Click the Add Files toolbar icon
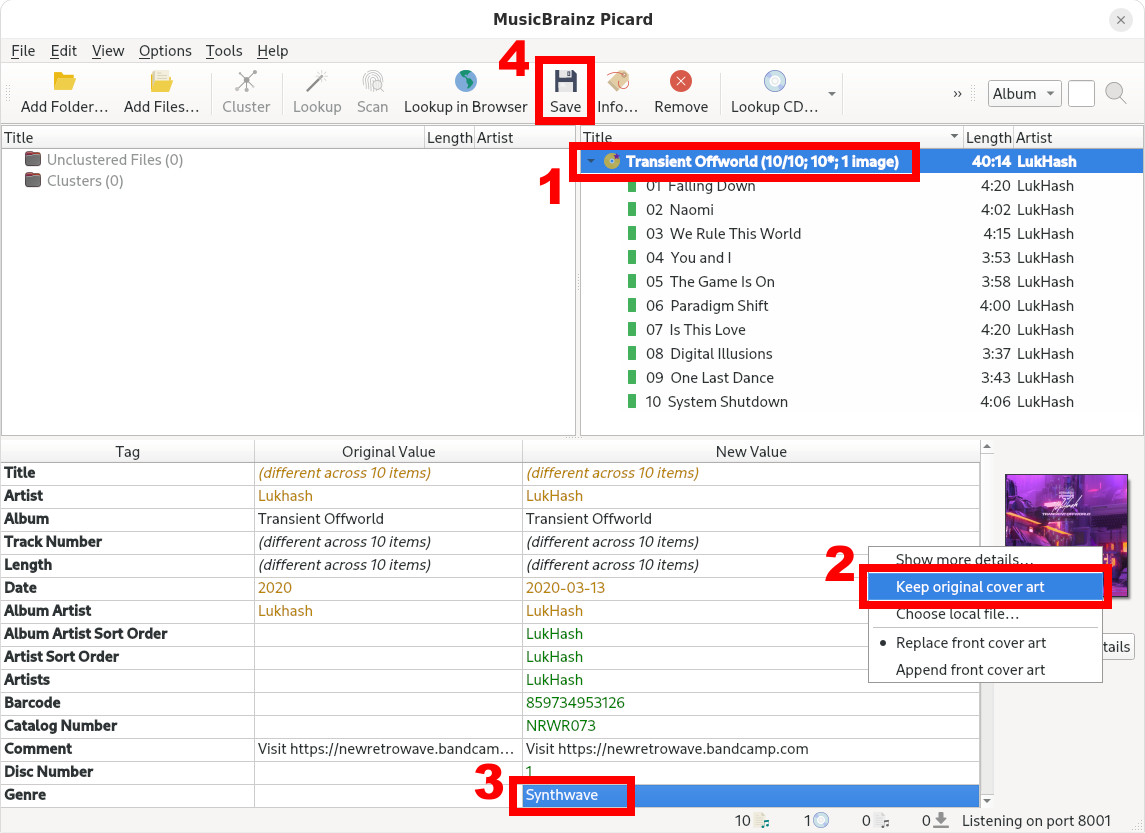This screenshot has width=1145, height=833. [x=161, y=82]
